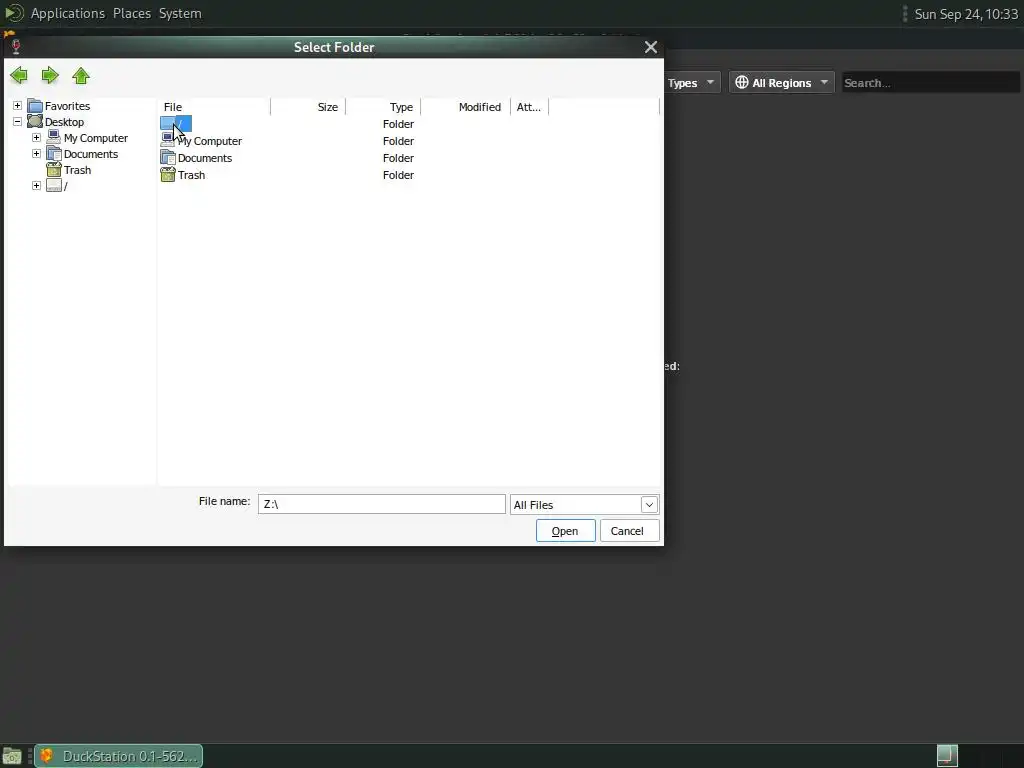Select Trash in the file list
The image size is (1024, 768).
pyautogui.click(x=191, y=175)
